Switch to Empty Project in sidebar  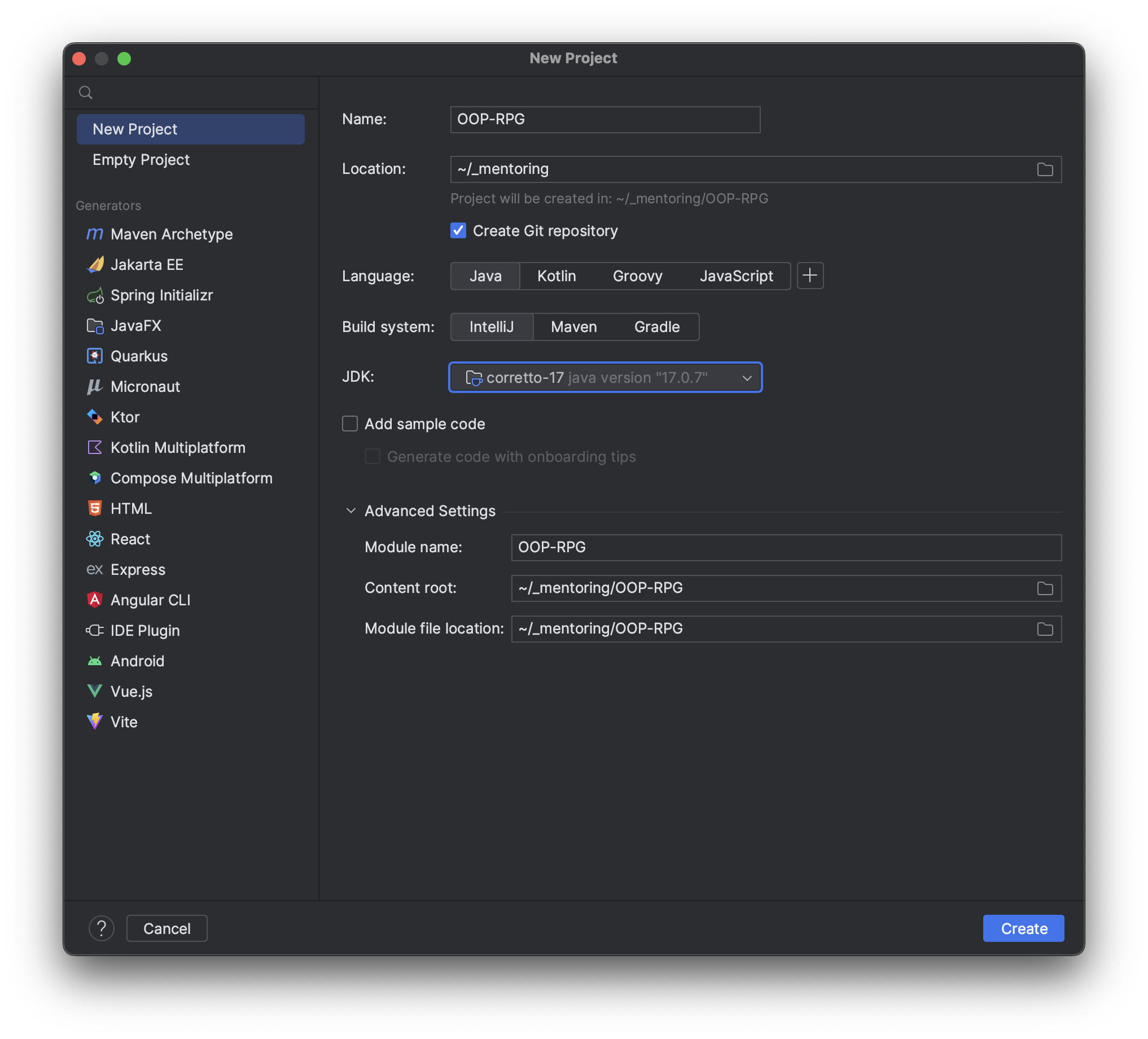pos(141,159)
